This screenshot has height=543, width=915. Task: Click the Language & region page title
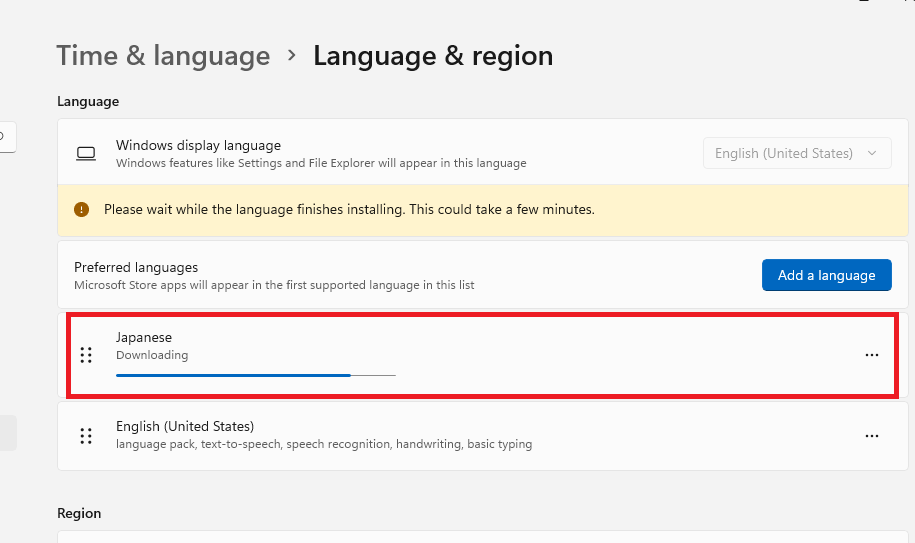433,56
